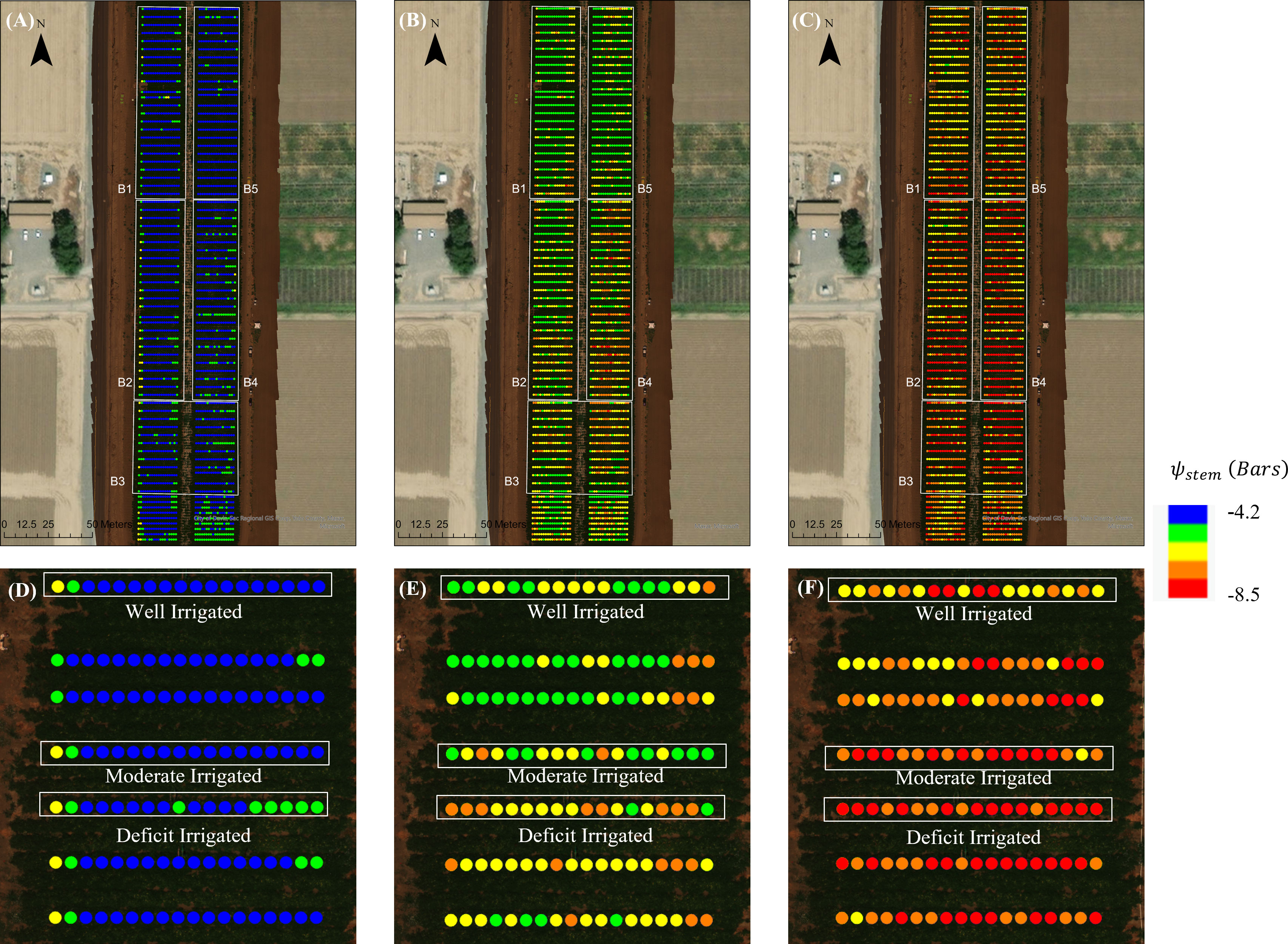This screenshot has width=1288, height=944.
Task: Select the yellow legend color swatch
Action: tap(1188, 551)
